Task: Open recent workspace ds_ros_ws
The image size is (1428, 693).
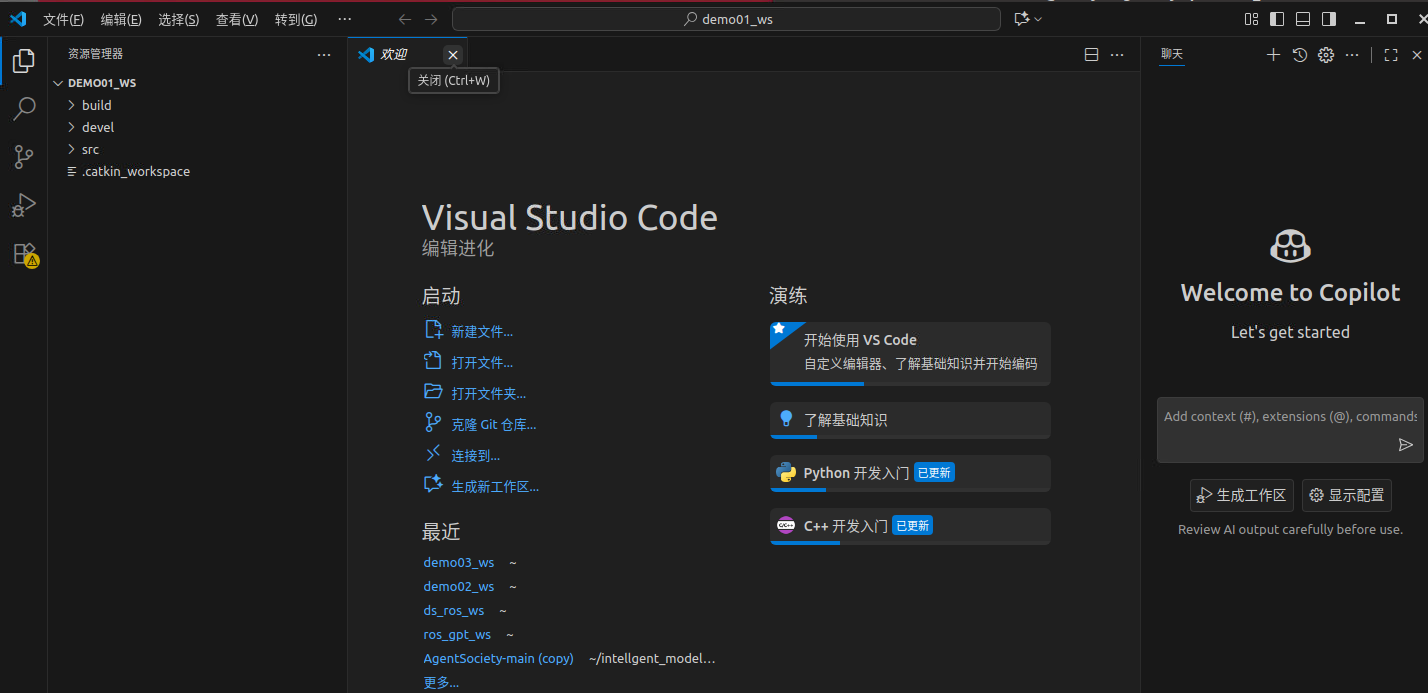Action: pos(454,610)
